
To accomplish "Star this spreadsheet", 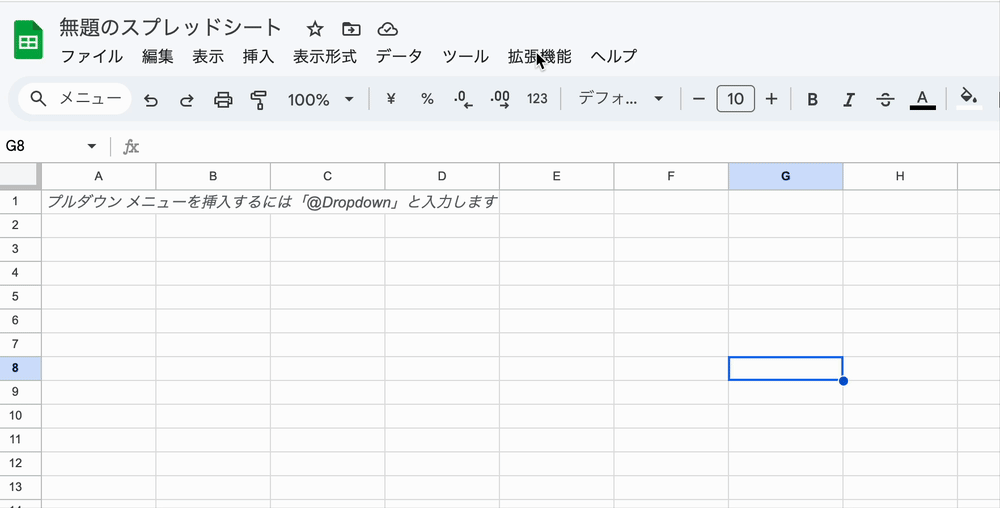I will tap(315, 29).
